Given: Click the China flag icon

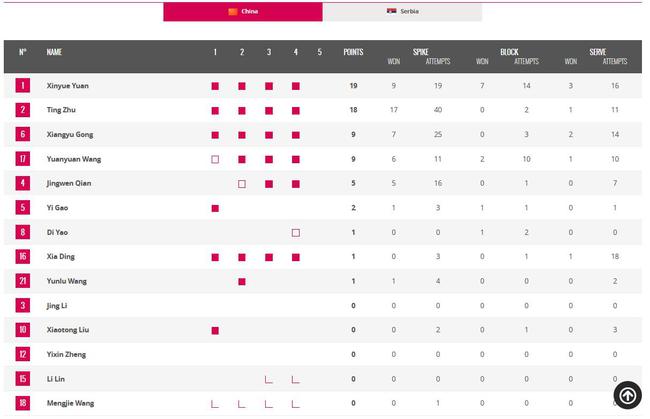Looking at the screenshot, I should tap(233, 11).
